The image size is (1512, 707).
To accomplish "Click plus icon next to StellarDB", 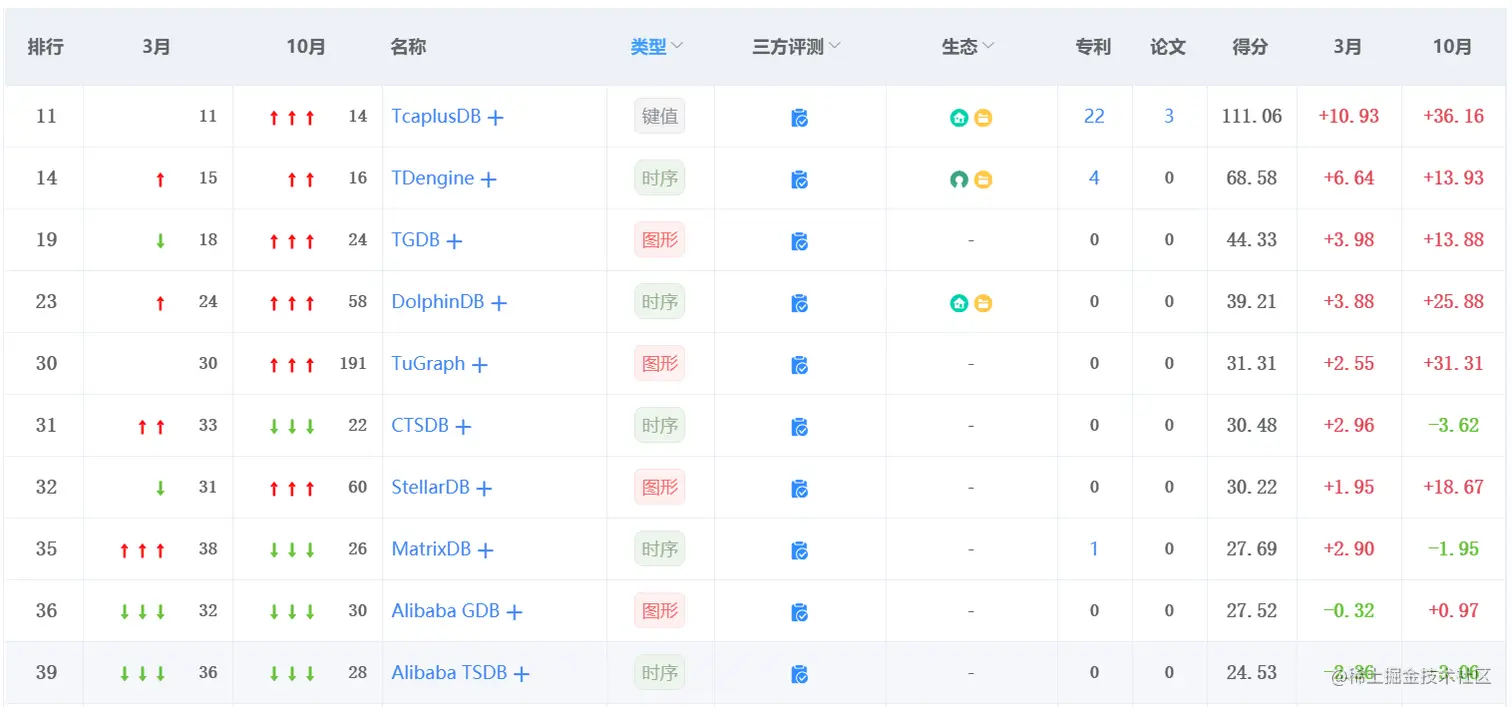I will [x=484, y=489].
